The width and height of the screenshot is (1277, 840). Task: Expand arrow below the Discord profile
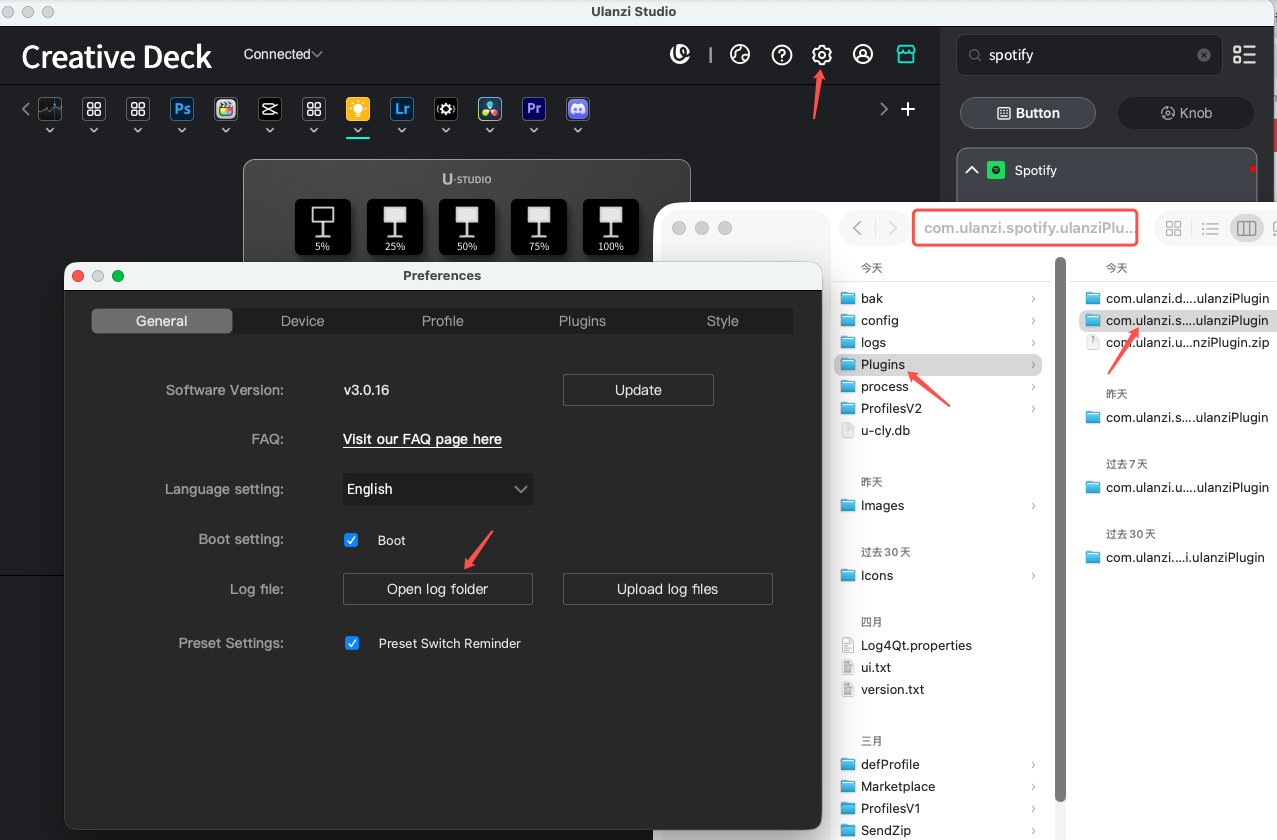(578, 130)
